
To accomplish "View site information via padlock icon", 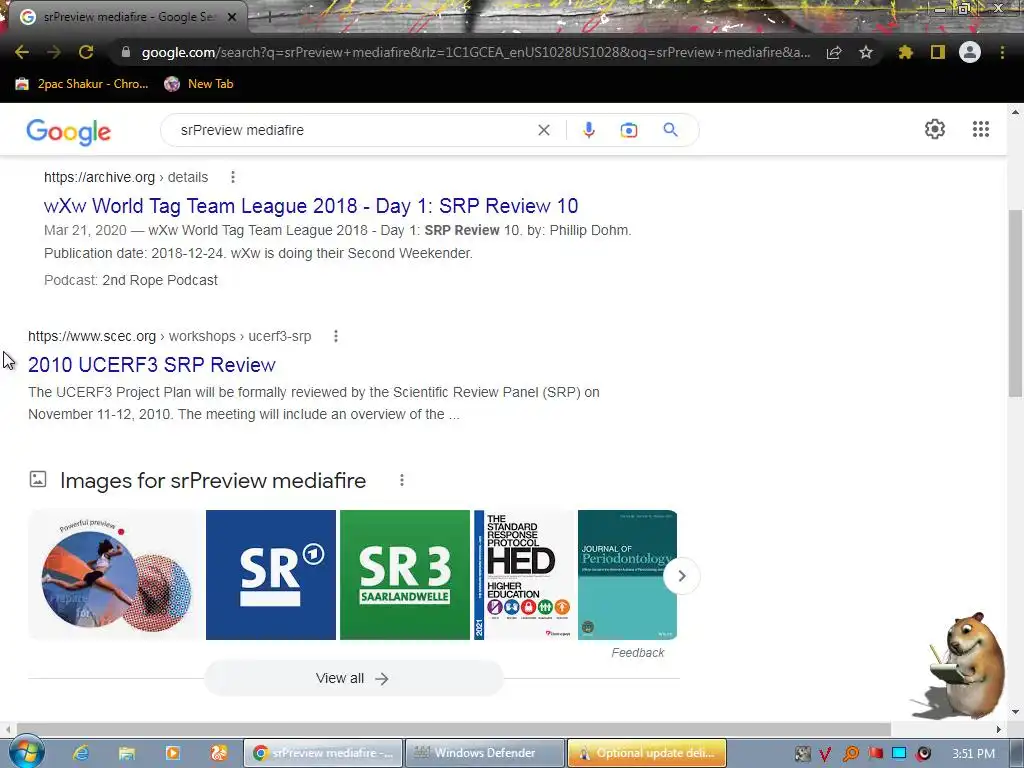I will click(x=126, y=52).
